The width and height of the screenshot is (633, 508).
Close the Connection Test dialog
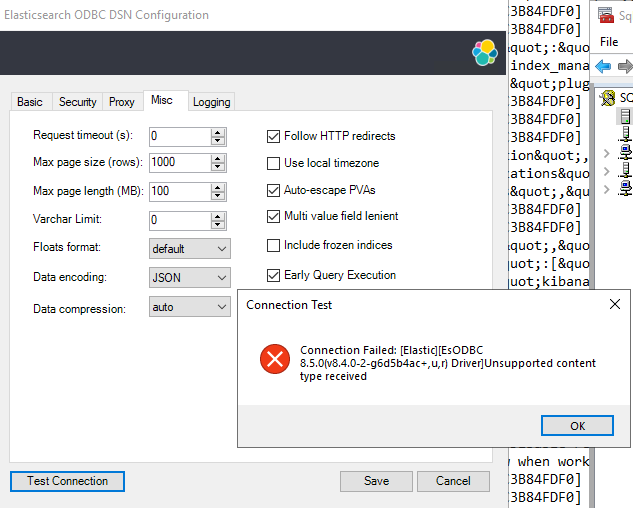(x=615, y=304)
